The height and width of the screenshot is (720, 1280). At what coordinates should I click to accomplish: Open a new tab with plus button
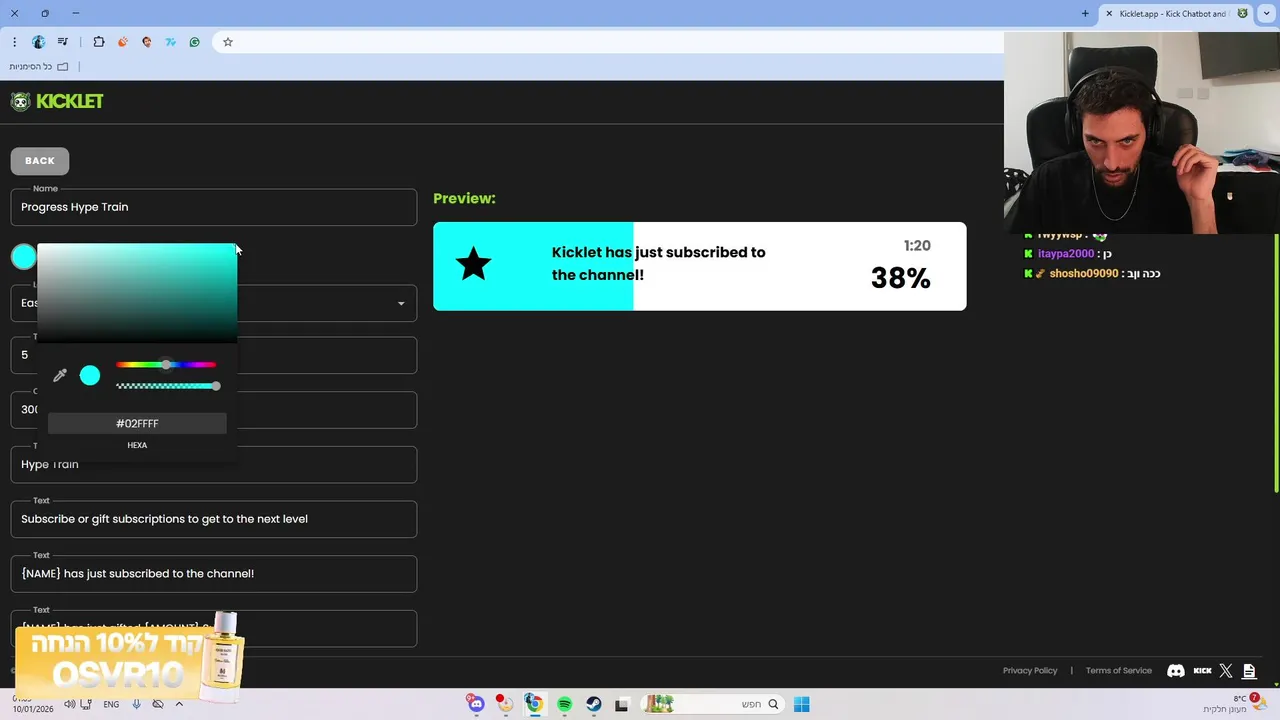pyautogui.click(x=1085, y=14)
